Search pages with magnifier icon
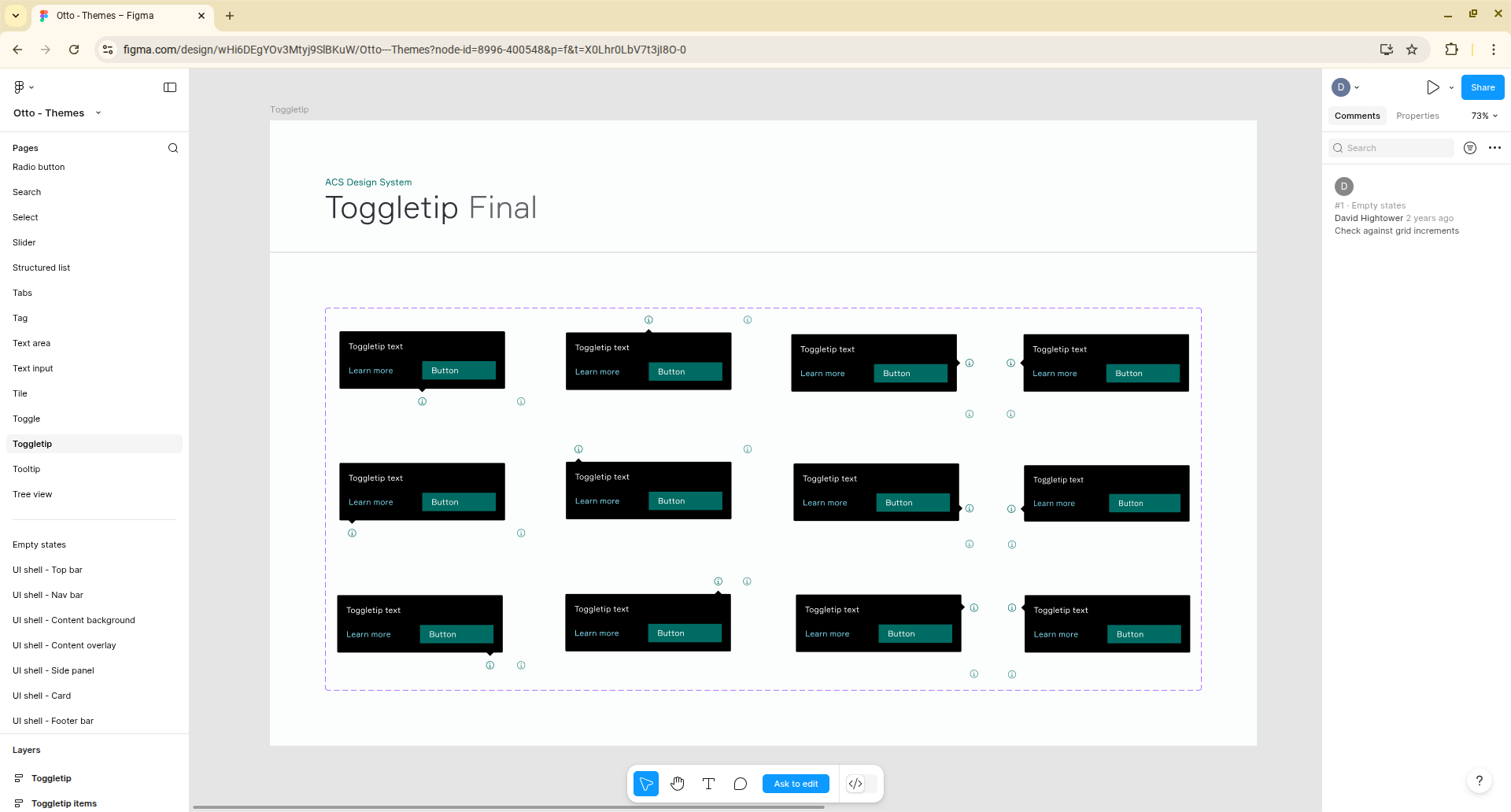Image resolution: width=1511 pixels, height=812 pixels. click(173, 148)
